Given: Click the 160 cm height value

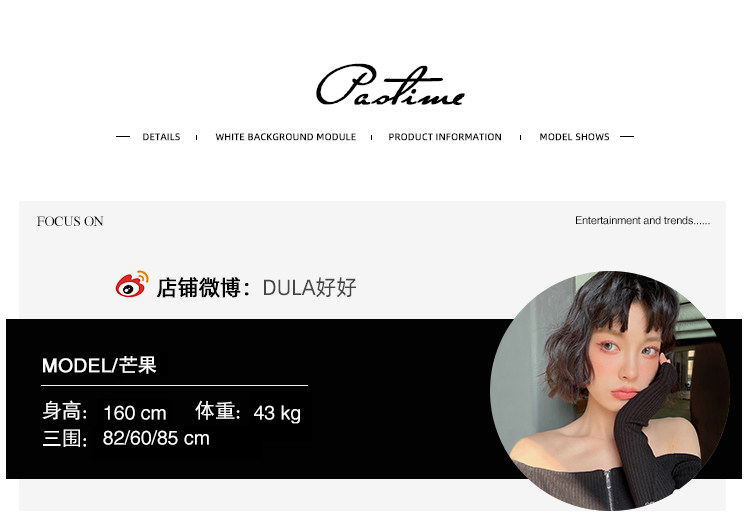Looking at the screenshot, I should [135, 413].
